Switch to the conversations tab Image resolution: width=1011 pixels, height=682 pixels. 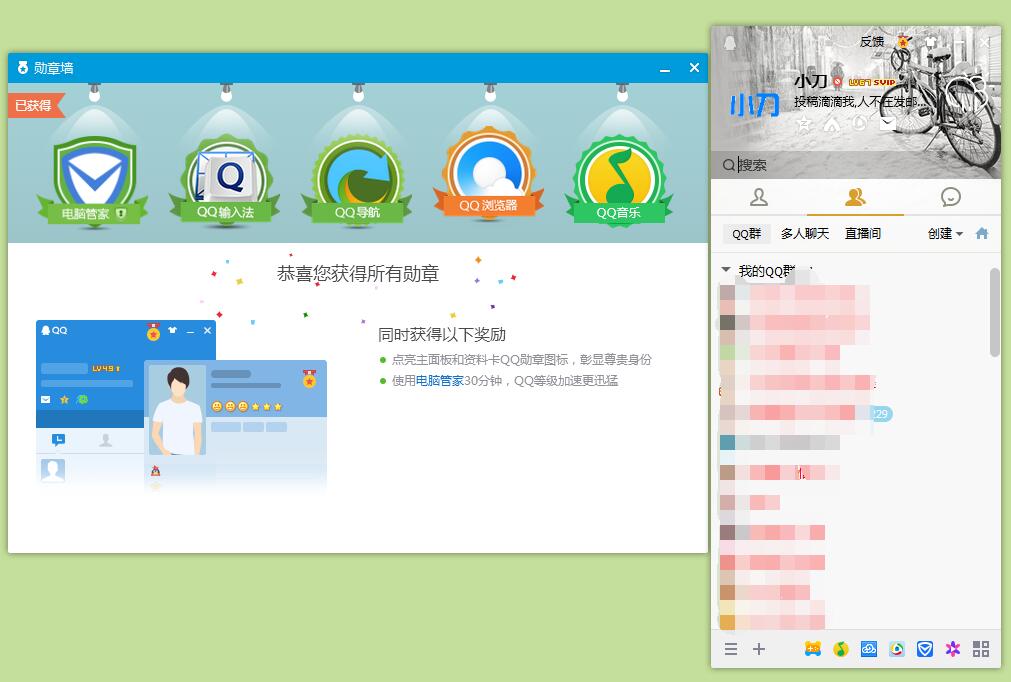(x=951, y=197)
